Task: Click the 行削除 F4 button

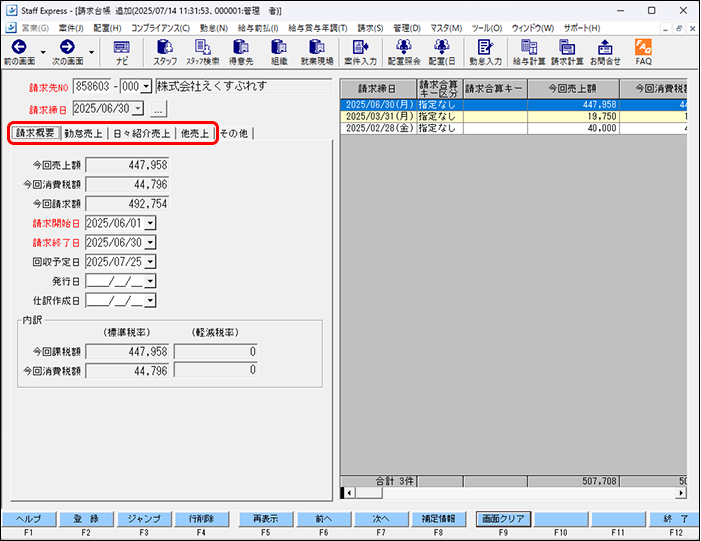Action: (x=201, y=519)
